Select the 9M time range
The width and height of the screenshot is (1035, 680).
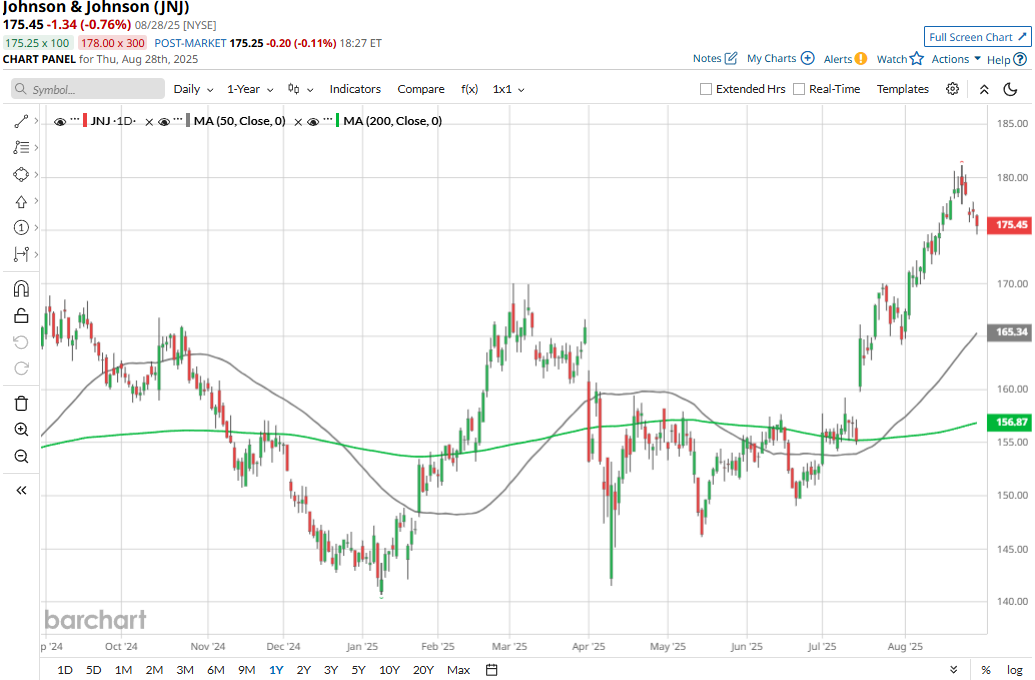point(246,669)
